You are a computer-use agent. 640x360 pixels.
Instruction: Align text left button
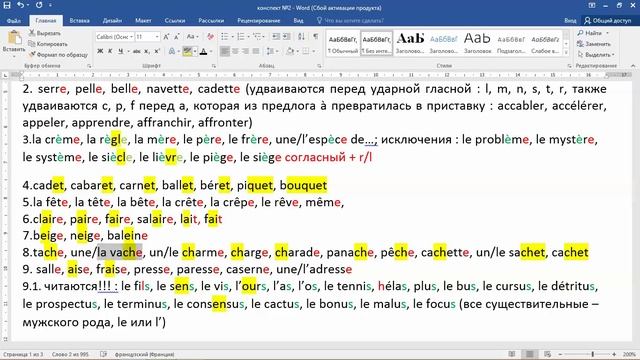225,51
